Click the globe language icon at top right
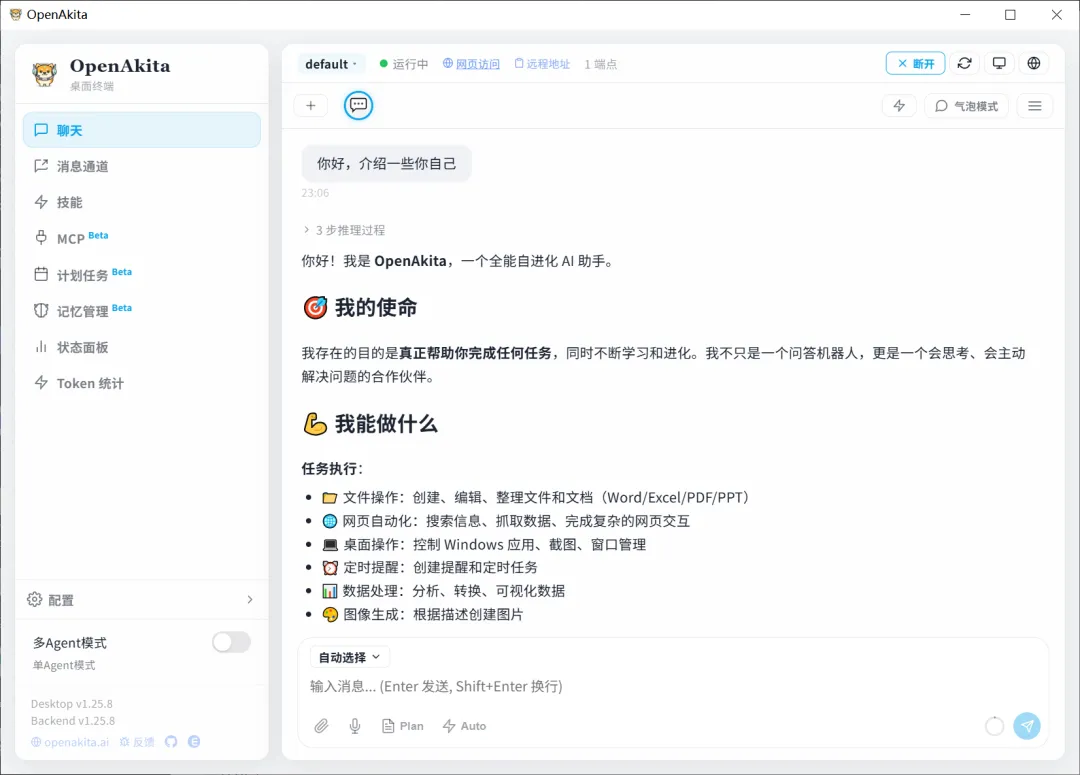This screenshot has width=1080, height=775. click(1034, 63)
